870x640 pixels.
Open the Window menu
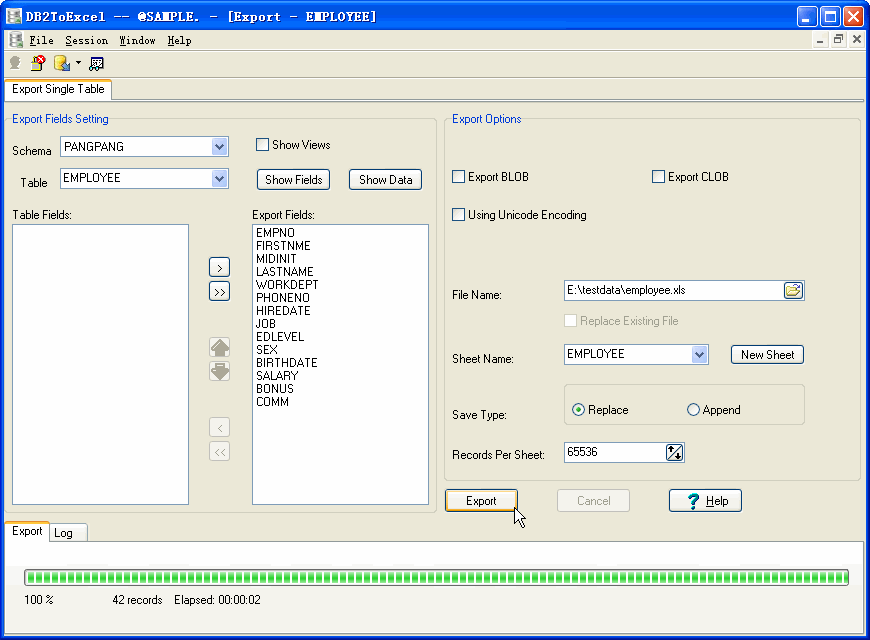137,41
